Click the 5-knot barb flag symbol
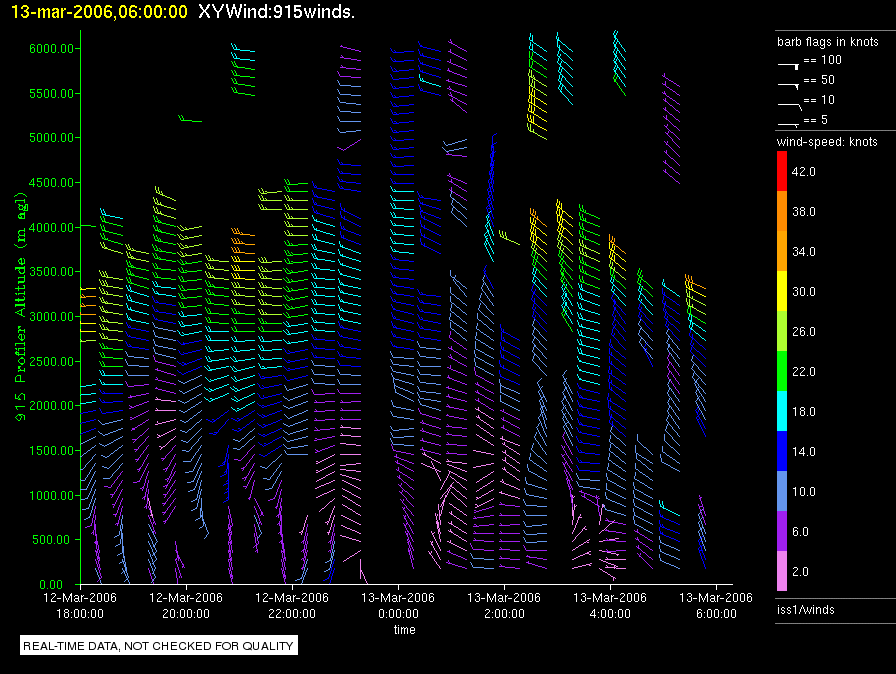896x674 pixels. (789, 123)
